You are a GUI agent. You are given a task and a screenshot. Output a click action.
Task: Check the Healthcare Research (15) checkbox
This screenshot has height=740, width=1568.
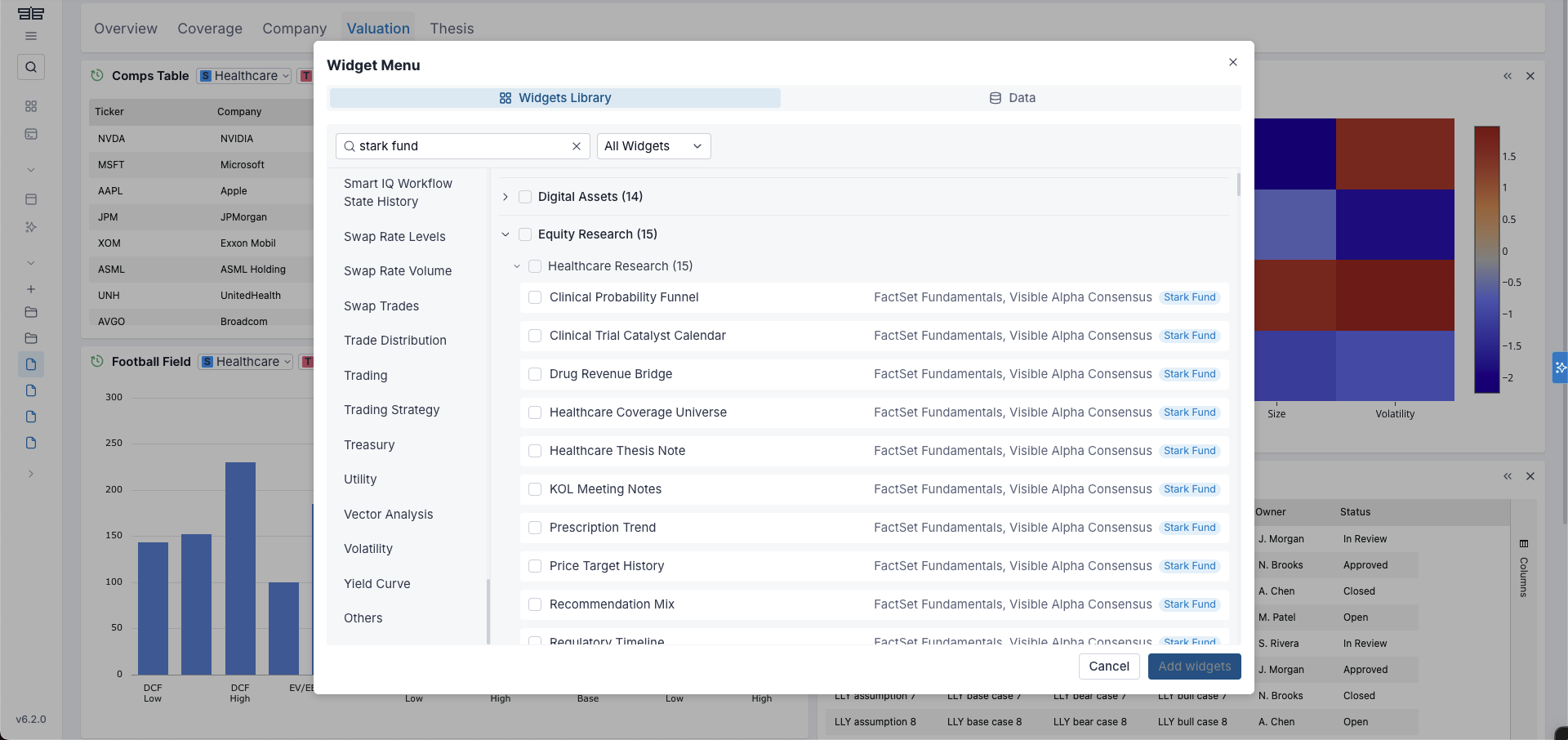535,266
